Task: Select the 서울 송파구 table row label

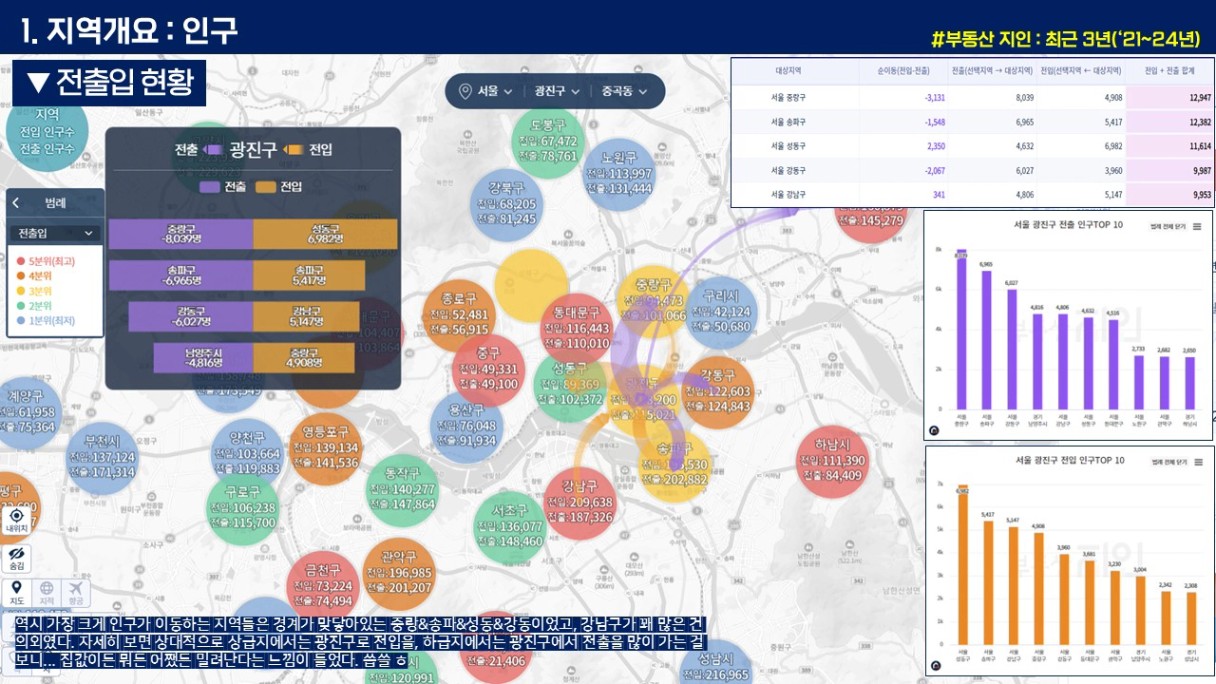Action: (788, 122)
